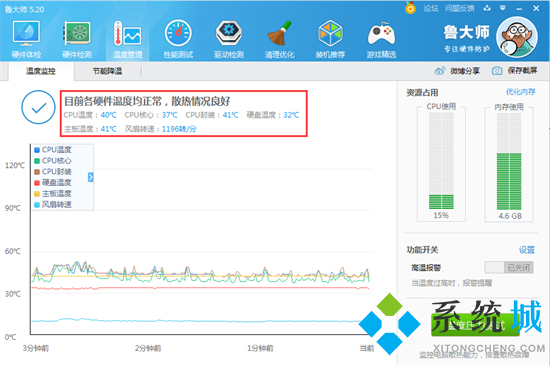The width and height of the screenshot is (550, 366).
Task: Click 优化内存 optimize memory link
Action: pos(520,92)
